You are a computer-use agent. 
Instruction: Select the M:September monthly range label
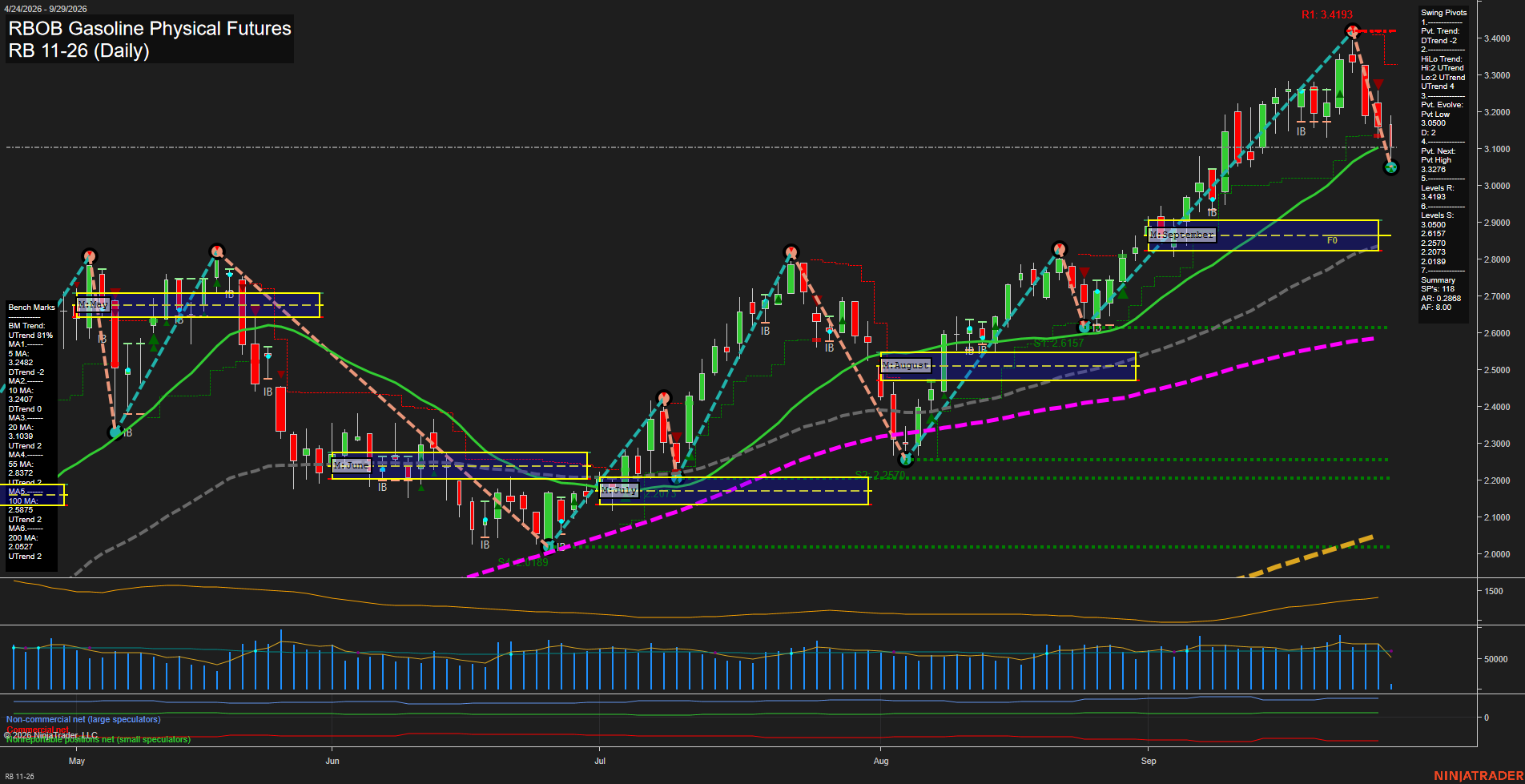tap(1181, 235)
